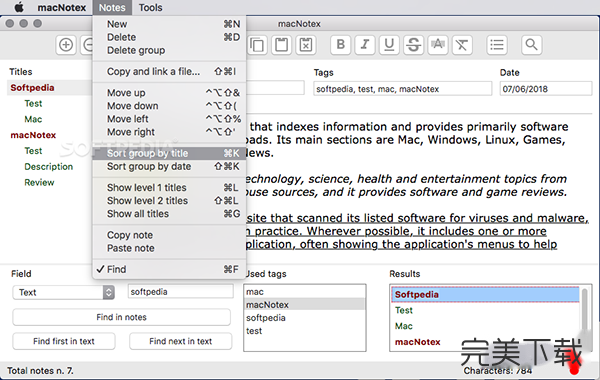Click the Tags input field
Viewport: 600px width, 380px height.
pyautogui.click(x=403, y=89)
